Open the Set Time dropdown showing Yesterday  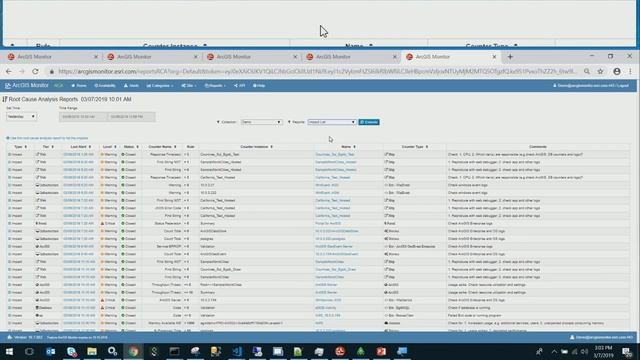coord(21,117)
